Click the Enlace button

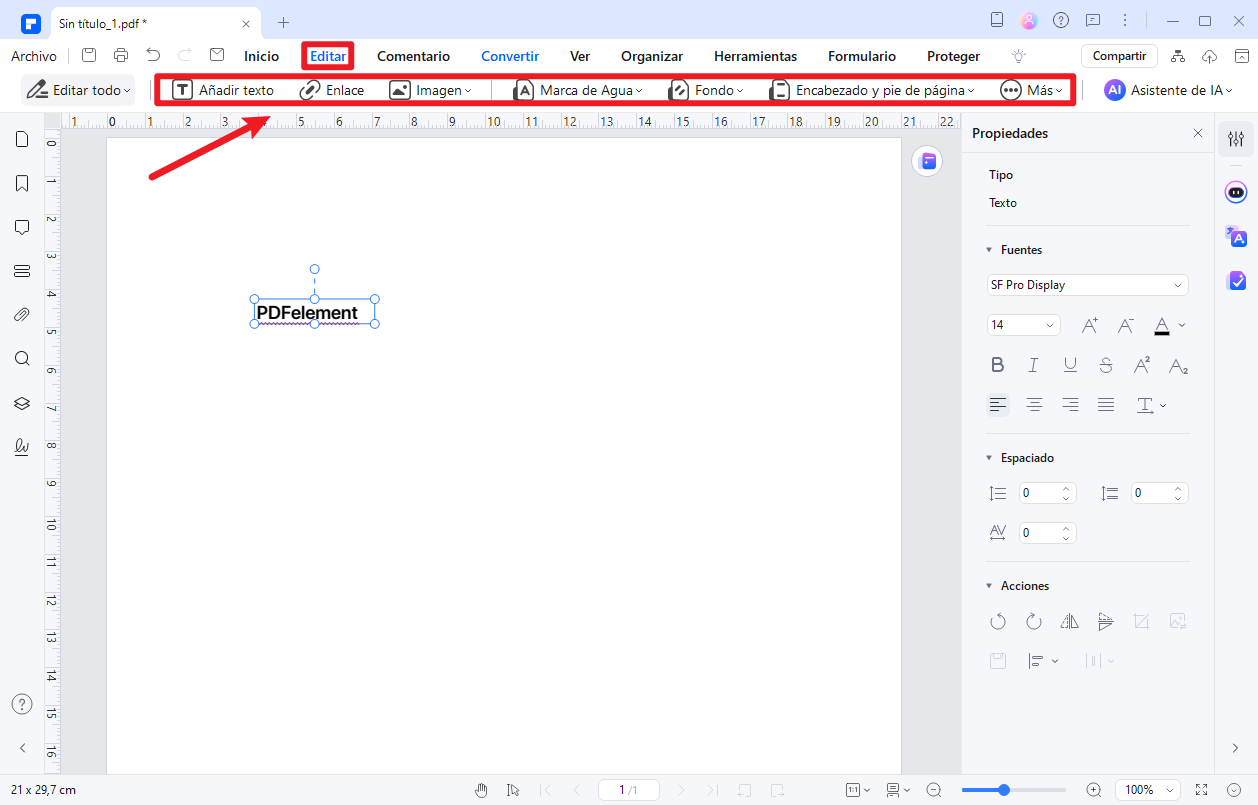pos(332,90)
